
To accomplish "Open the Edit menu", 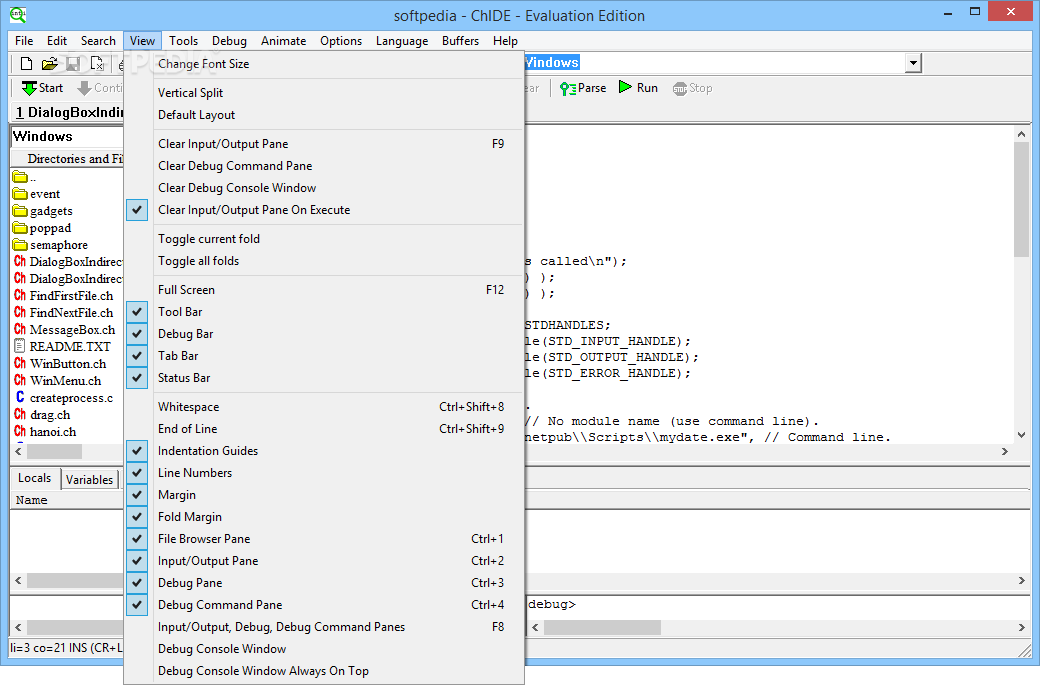I will (x=56, y=40).
